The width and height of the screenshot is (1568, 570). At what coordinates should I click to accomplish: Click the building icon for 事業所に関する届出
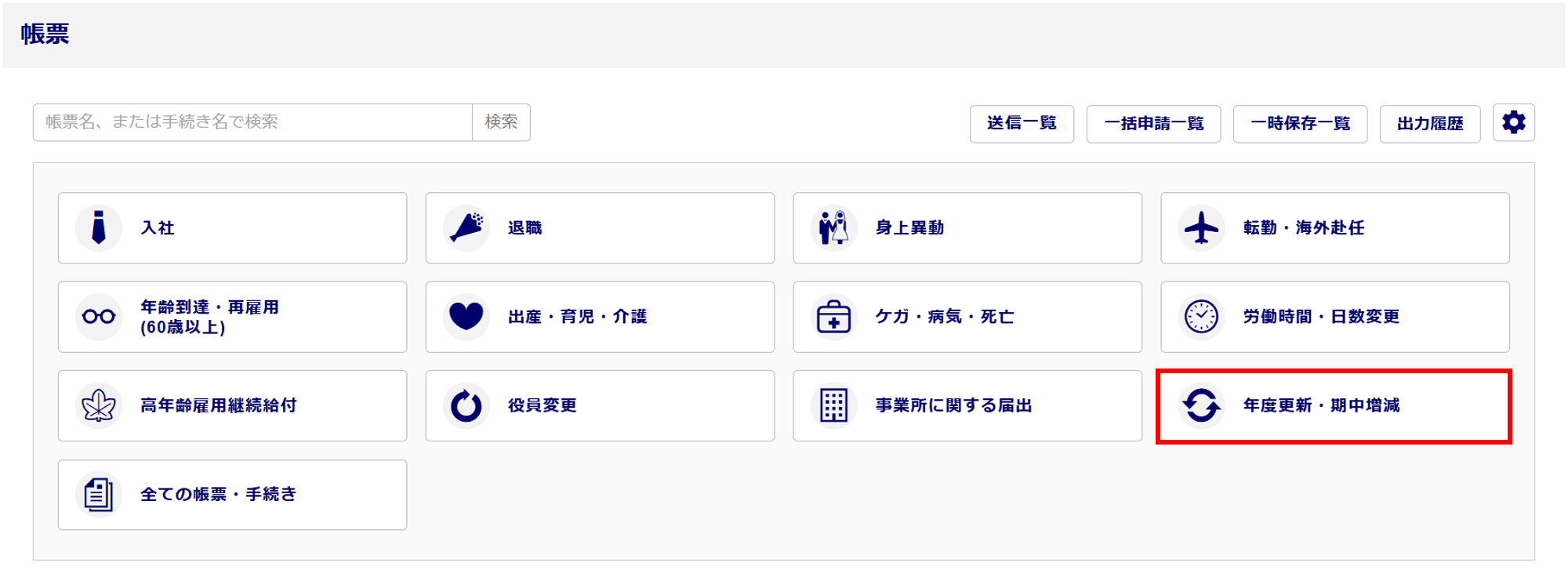(833, 405)
